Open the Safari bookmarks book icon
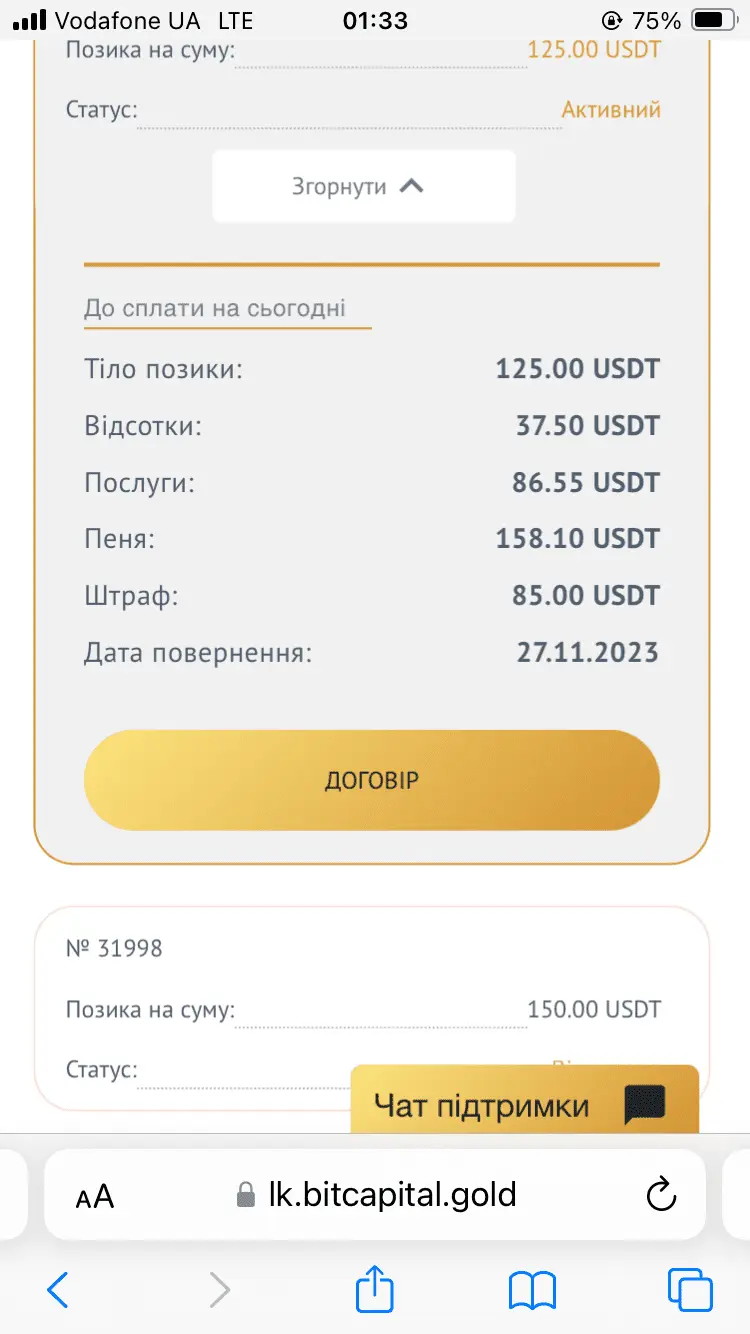Viewport: 750px width, 1334px height. point(532,1291)
